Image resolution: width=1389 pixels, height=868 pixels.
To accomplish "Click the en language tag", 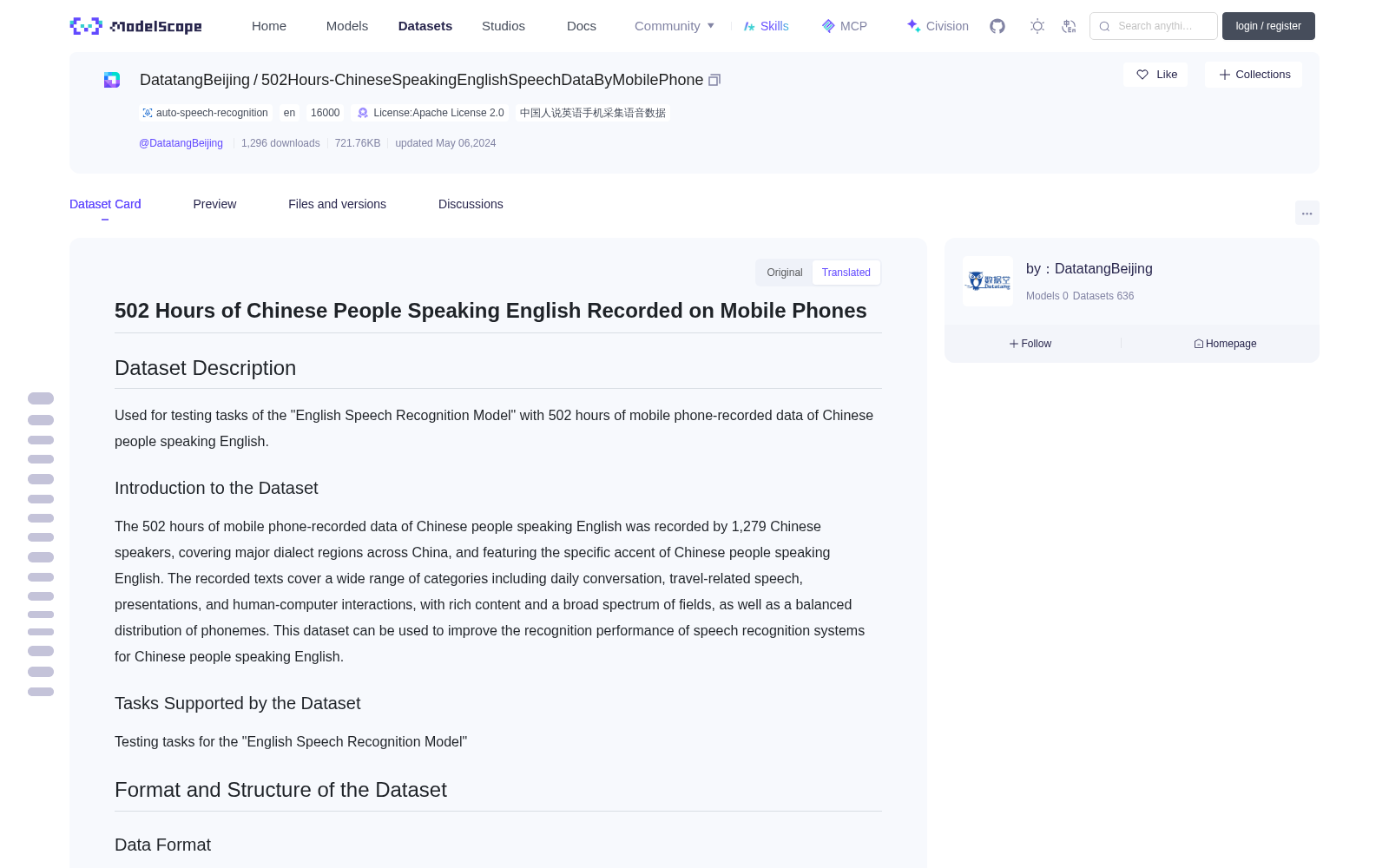I will coord(289,113).
